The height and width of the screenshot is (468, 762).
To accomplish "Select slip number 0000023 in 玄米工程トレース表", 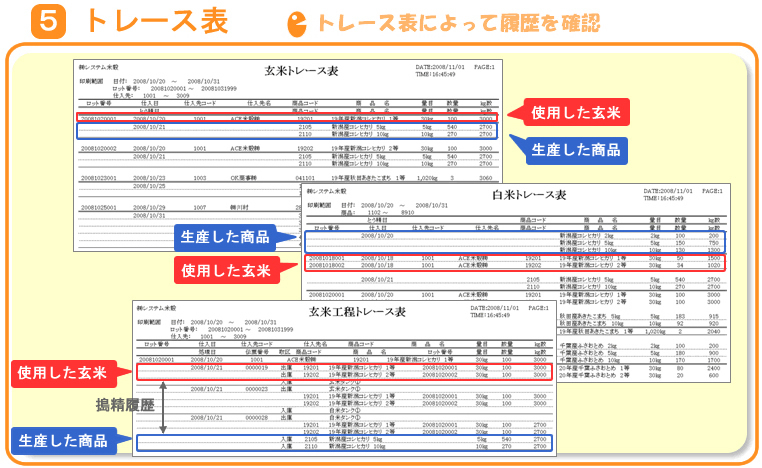I will tap(257, 389).
